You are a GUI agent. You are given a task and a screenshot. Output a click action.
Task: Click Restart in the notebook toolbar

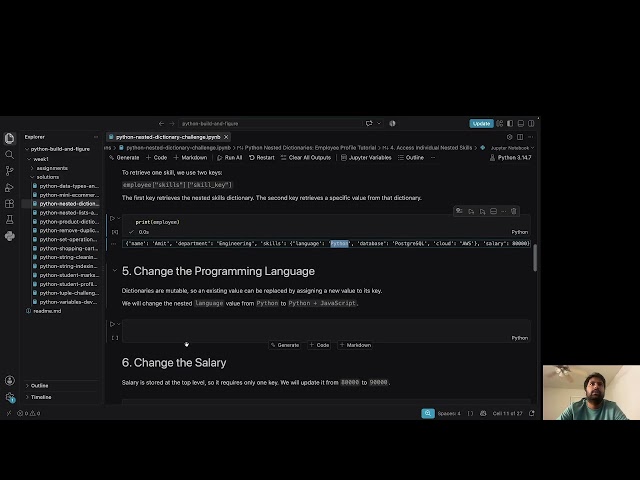click(262, 158)
